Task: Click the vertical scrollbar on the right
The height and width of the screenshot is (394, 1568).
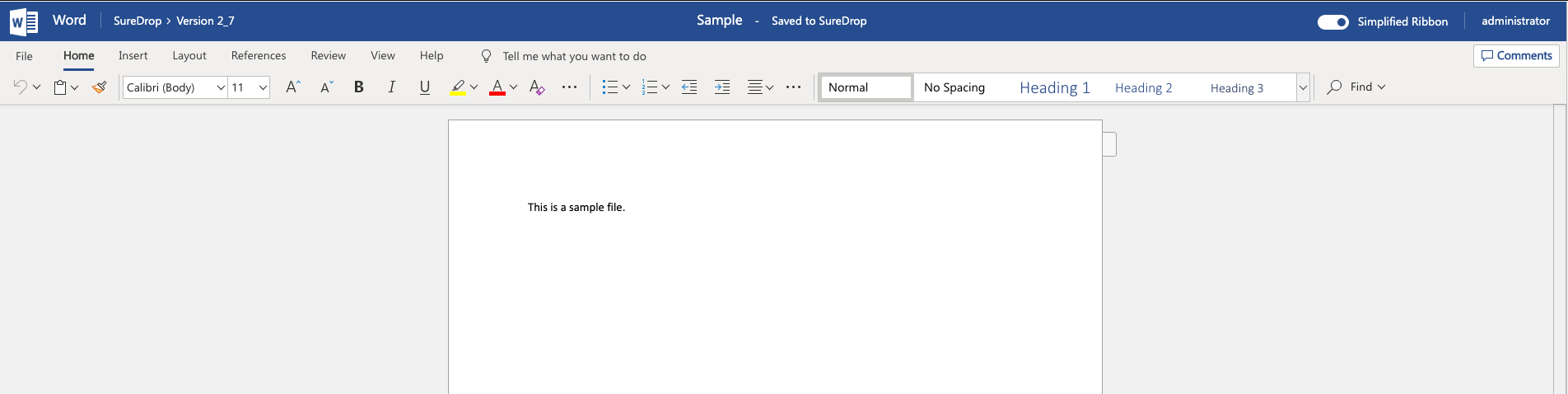Action: tap(1559, 249)
